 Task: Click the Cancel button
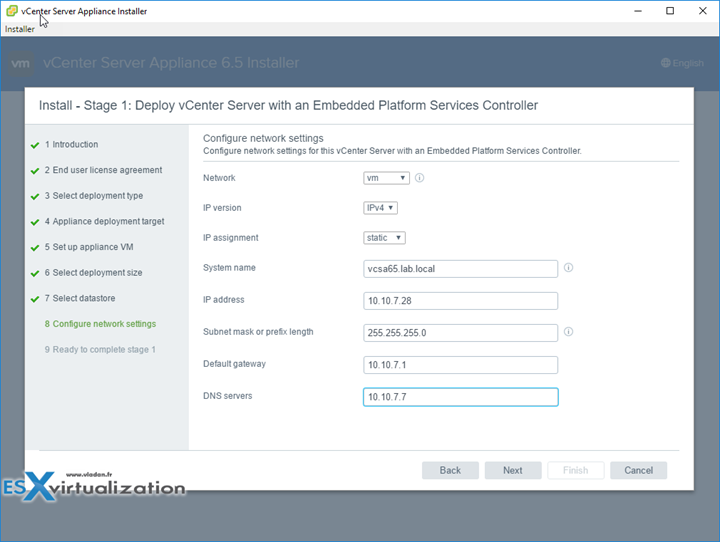[x=638, y=470]
